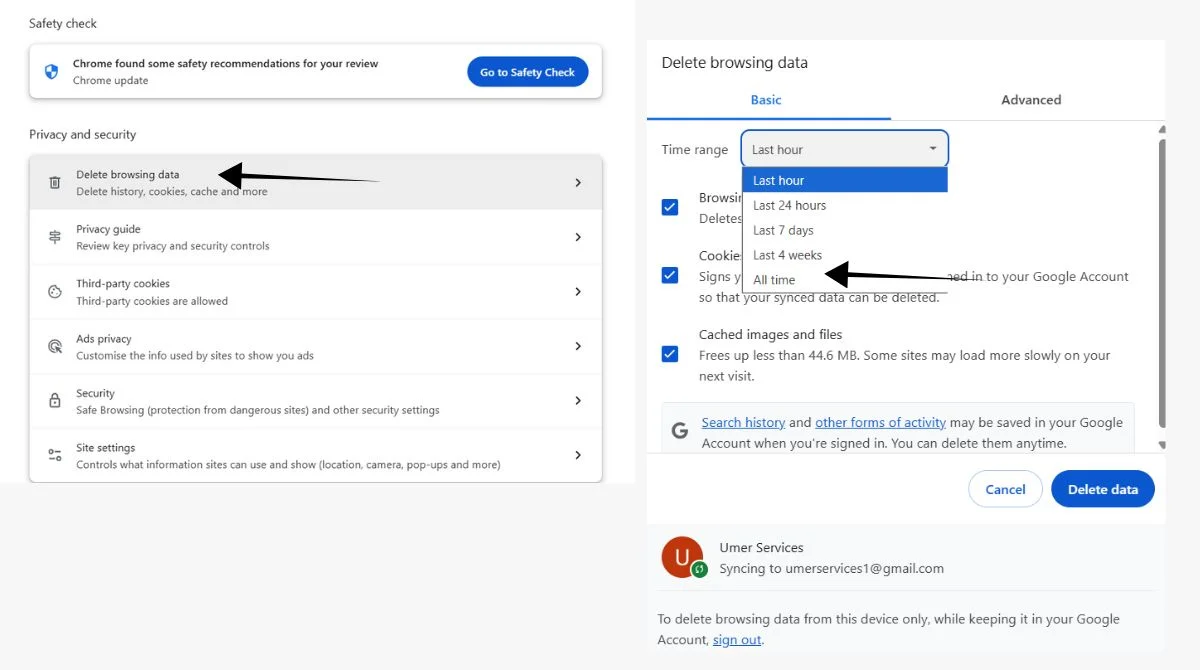Choose Last 24 hours option

click(x=845, y=205)
